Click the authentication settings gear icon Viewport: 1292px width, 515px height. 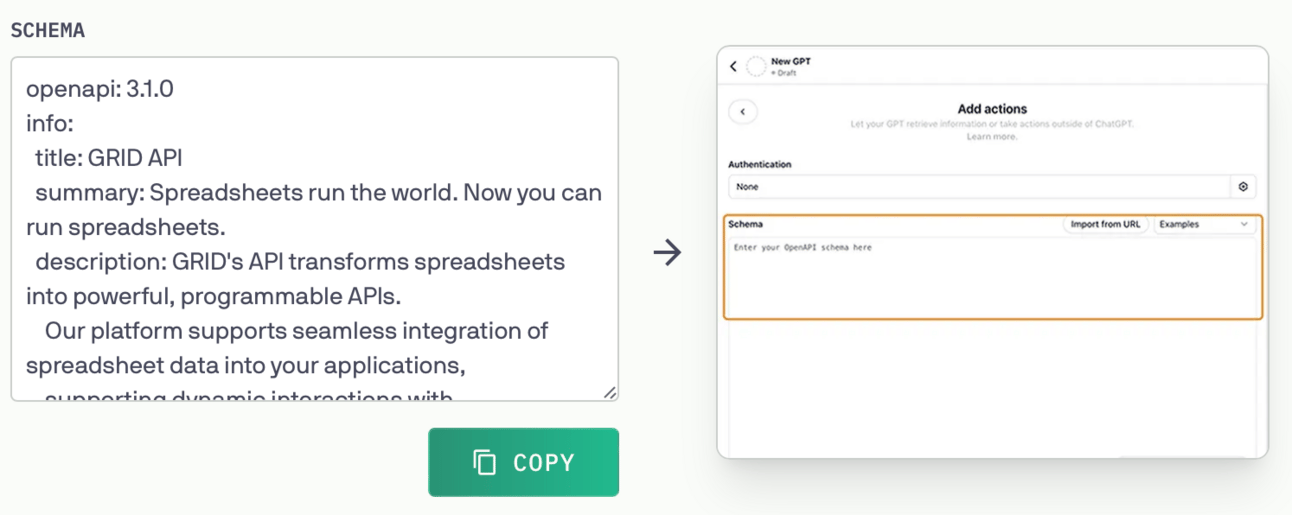[1243, 186]
